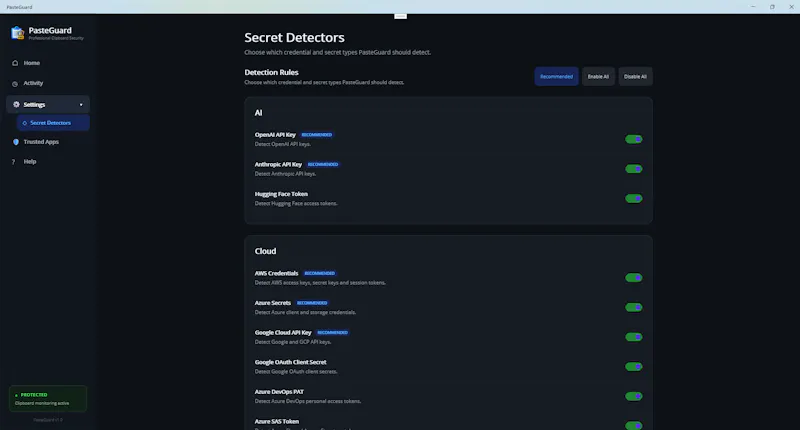Click the Google Cloud API Key Recommended tag
The width and height of the screenshot is (800, 430).
click(x=333, y=333)
